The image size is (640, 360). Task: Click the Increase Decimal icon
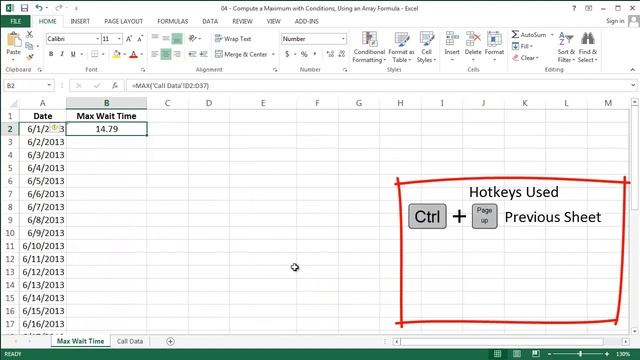(330, 54)
